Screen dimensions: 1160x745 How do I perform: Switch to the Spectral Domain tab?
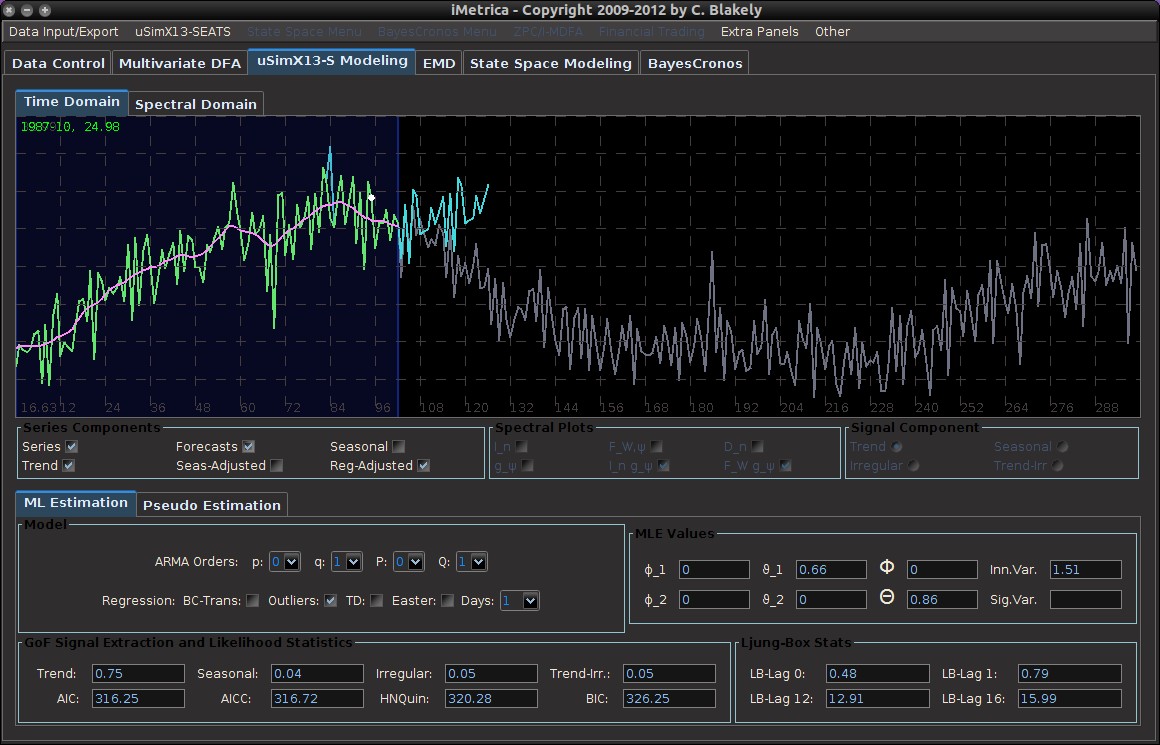196,103
